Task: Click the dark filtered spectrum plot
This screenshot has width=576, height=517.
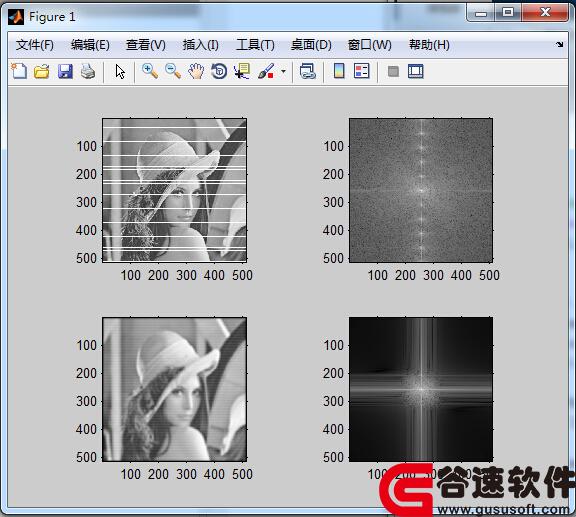Action: point(421,389)
